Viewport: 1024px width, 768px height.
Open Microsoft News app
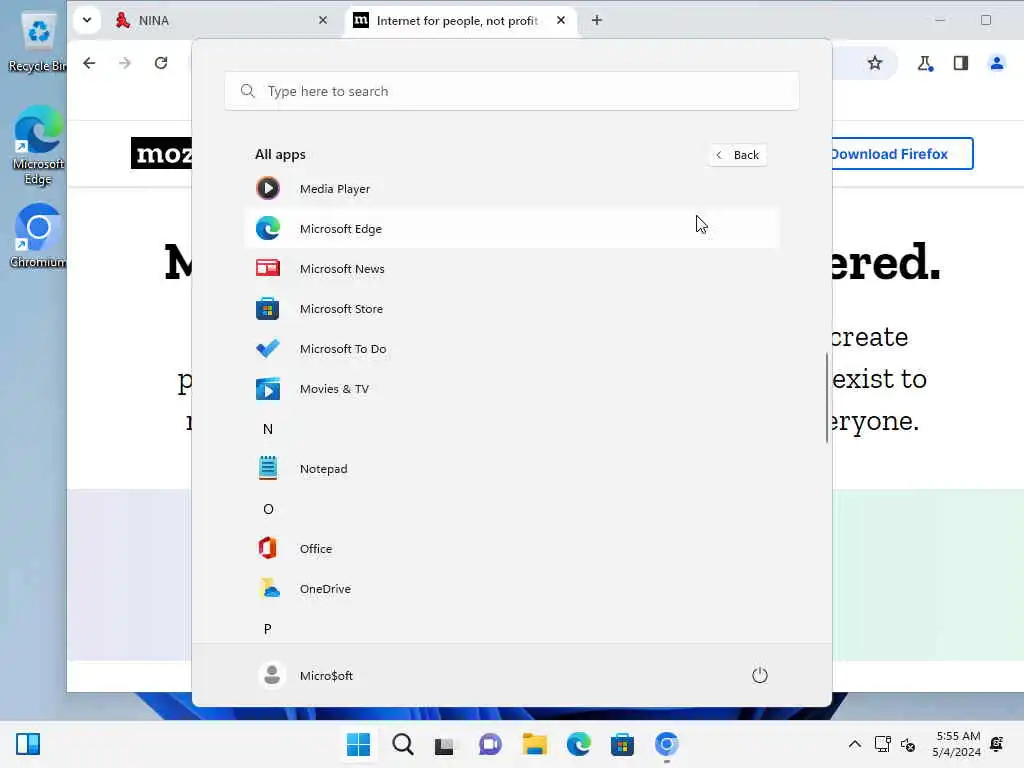click(511, 268)
